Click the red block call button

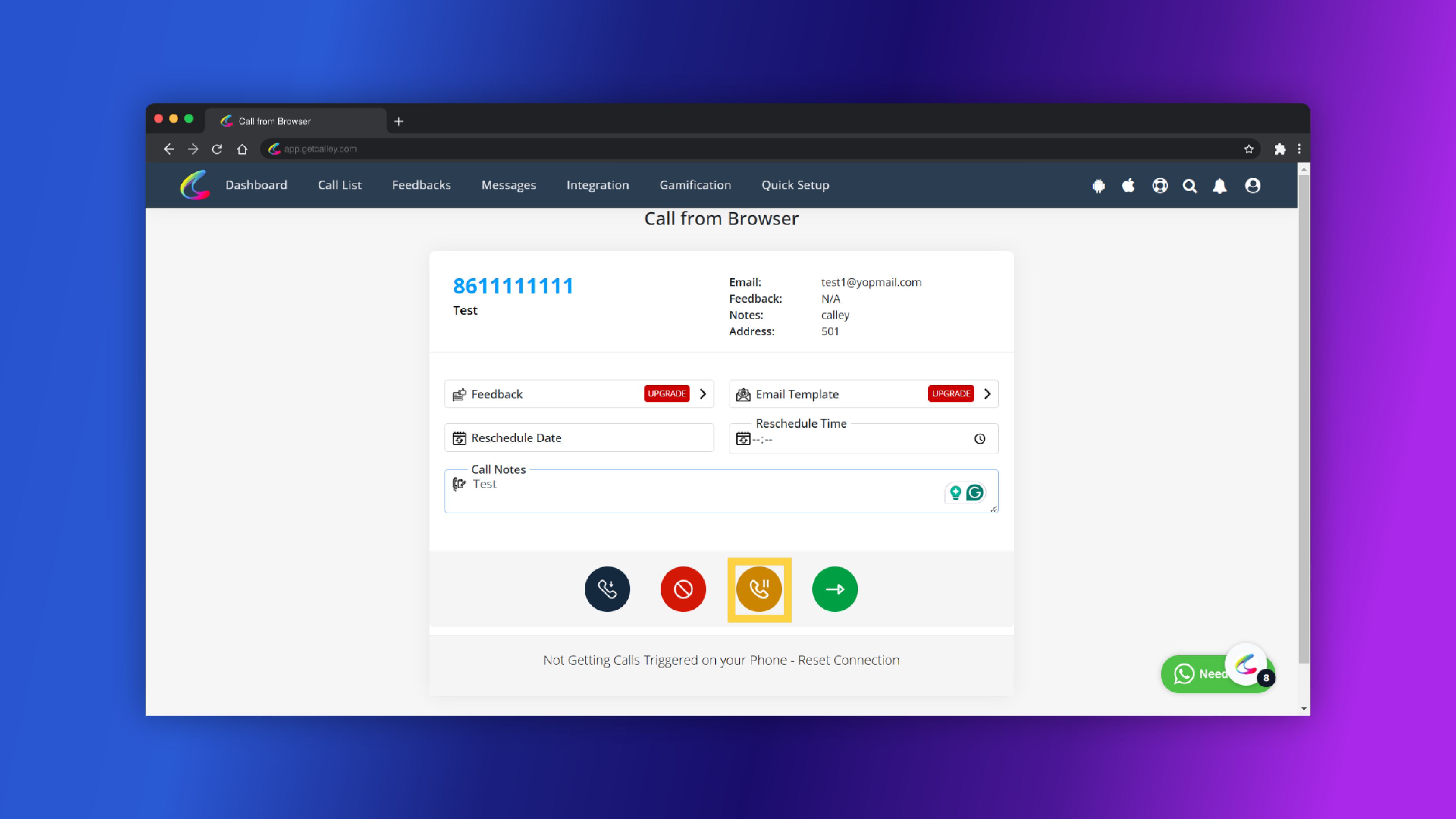pos(683,589)
